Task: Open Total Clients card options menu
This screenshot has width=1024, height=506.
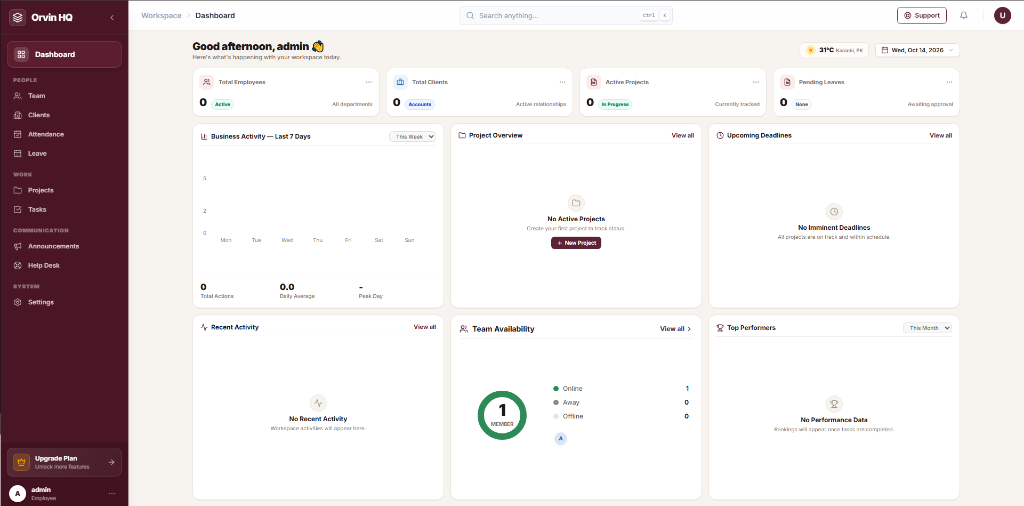Action: click(x=562, y=82)
